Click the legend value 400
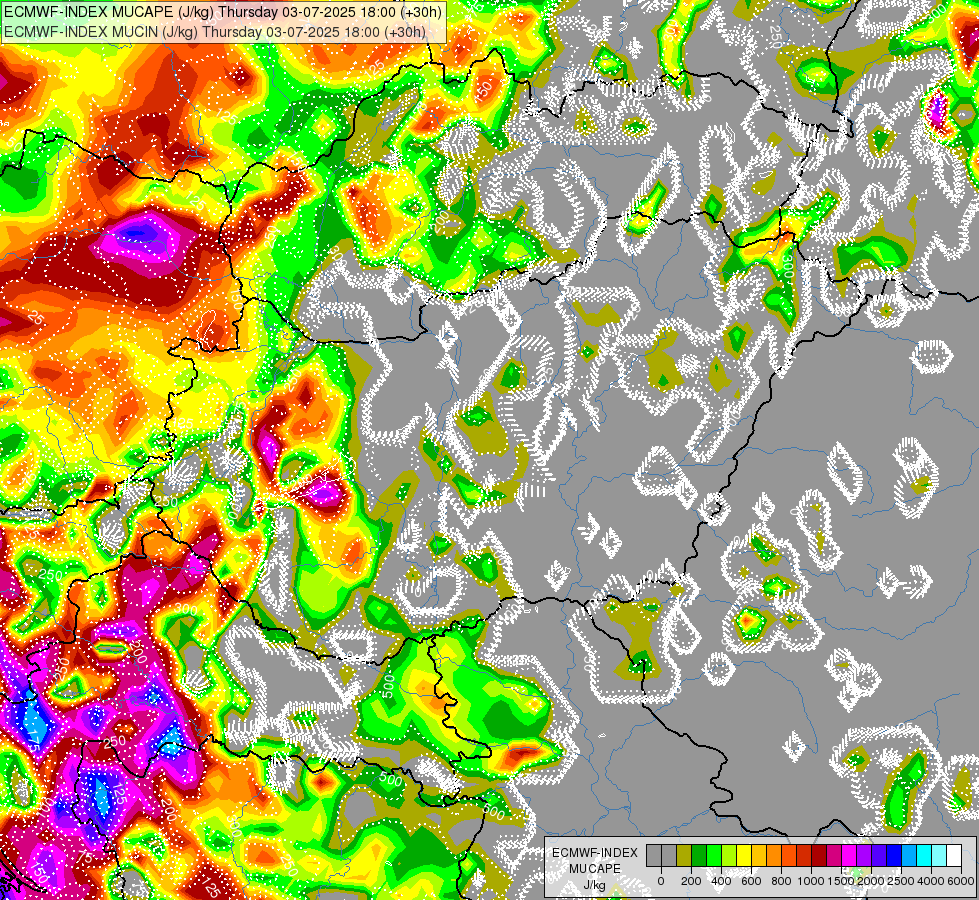 pos(721,881)
